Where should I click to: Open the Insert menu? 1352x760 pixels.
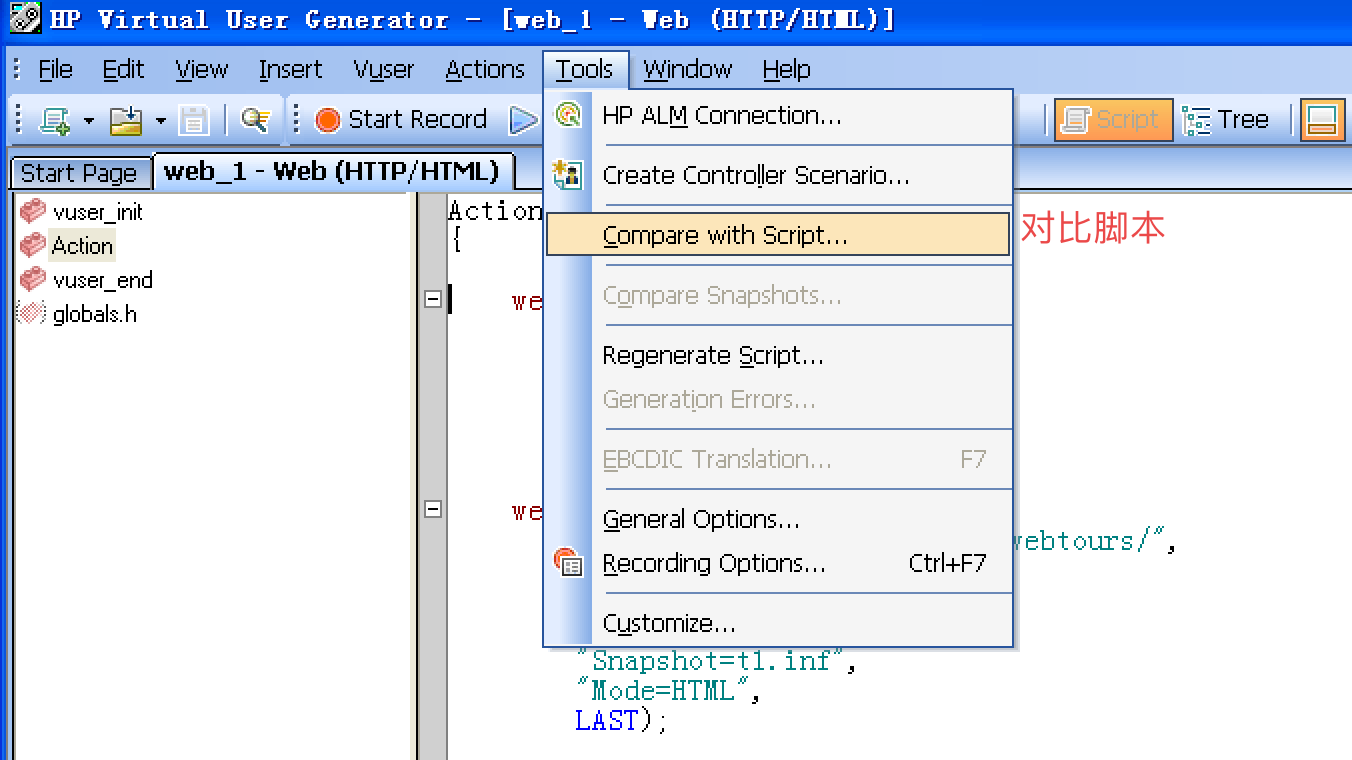click(290, 70)
